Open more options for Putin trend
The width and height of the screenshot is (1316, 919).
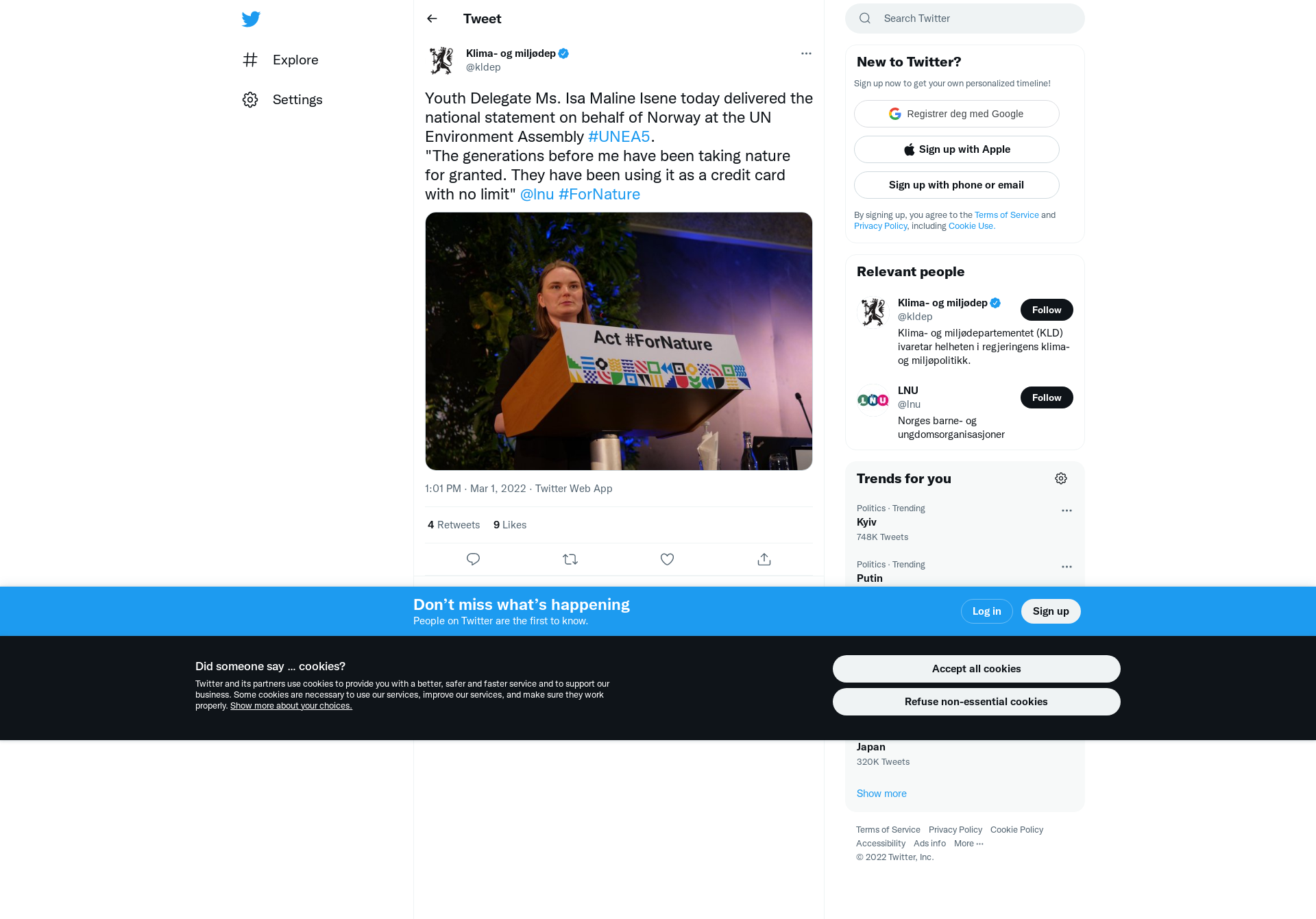point(1067,567)
